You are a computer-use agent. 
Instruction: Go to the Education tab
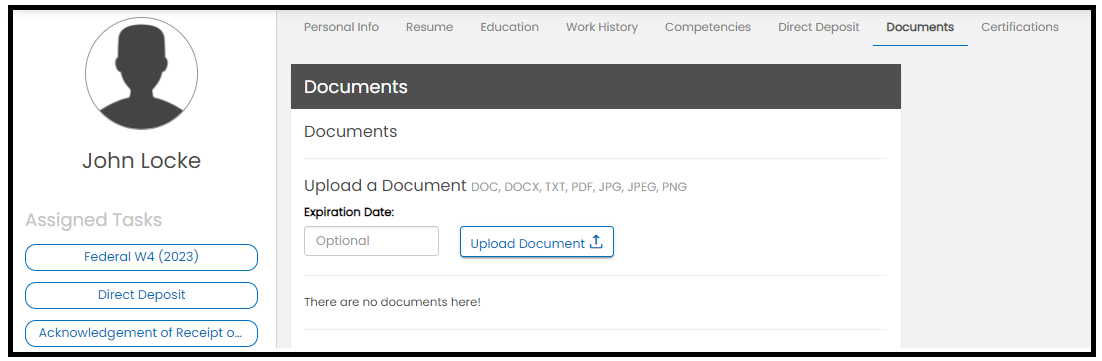(x=510, y=27)
